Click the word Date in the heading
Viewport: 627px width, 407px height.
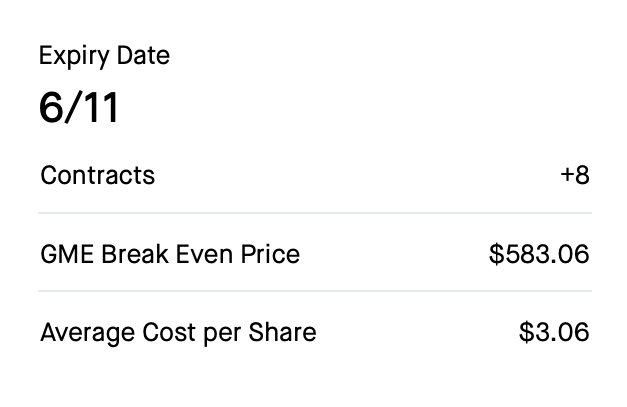click(x=144, y=55)
